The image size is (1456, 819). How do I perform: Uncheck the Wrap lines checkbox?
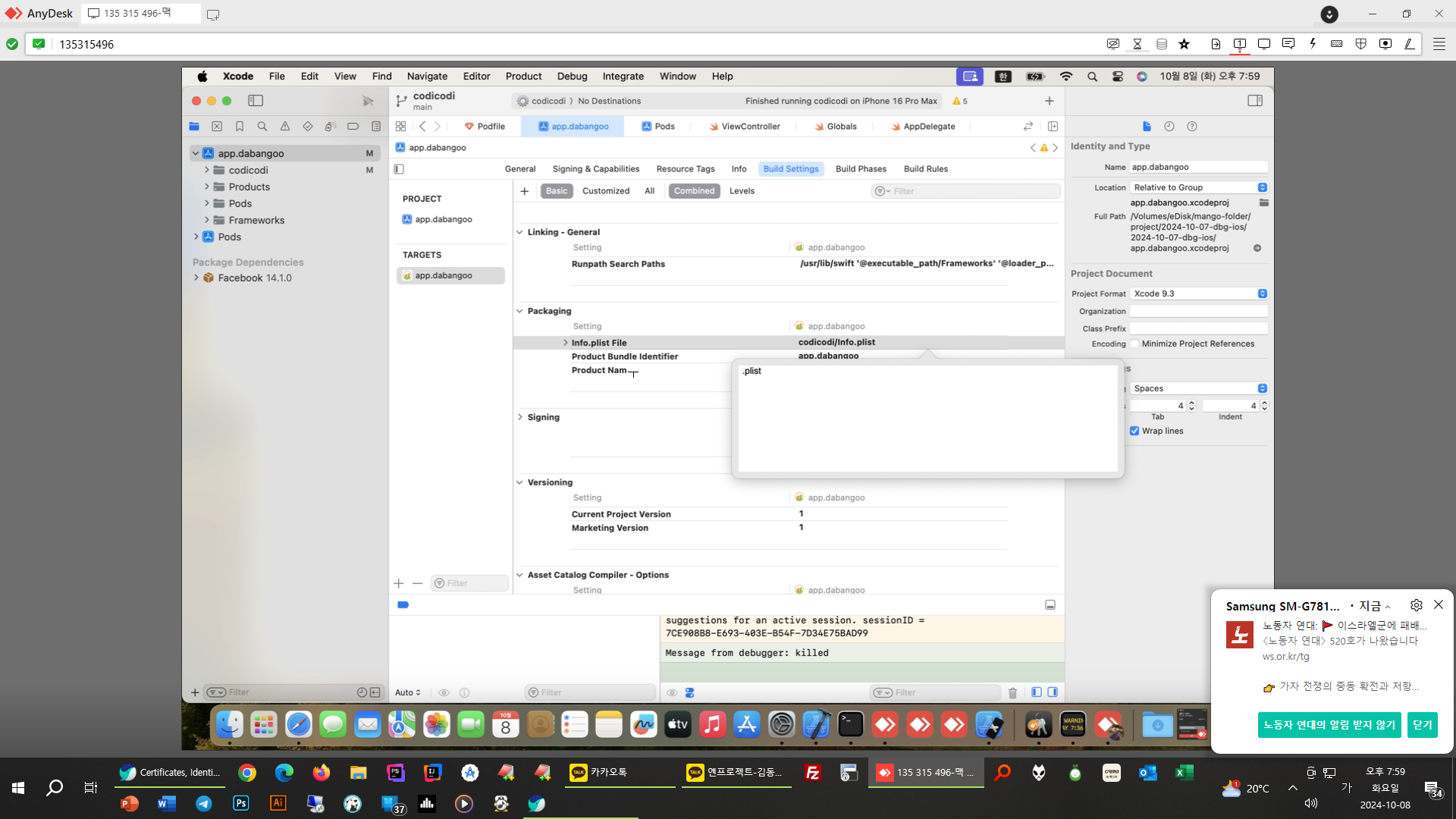click(x=1134, y=431)
